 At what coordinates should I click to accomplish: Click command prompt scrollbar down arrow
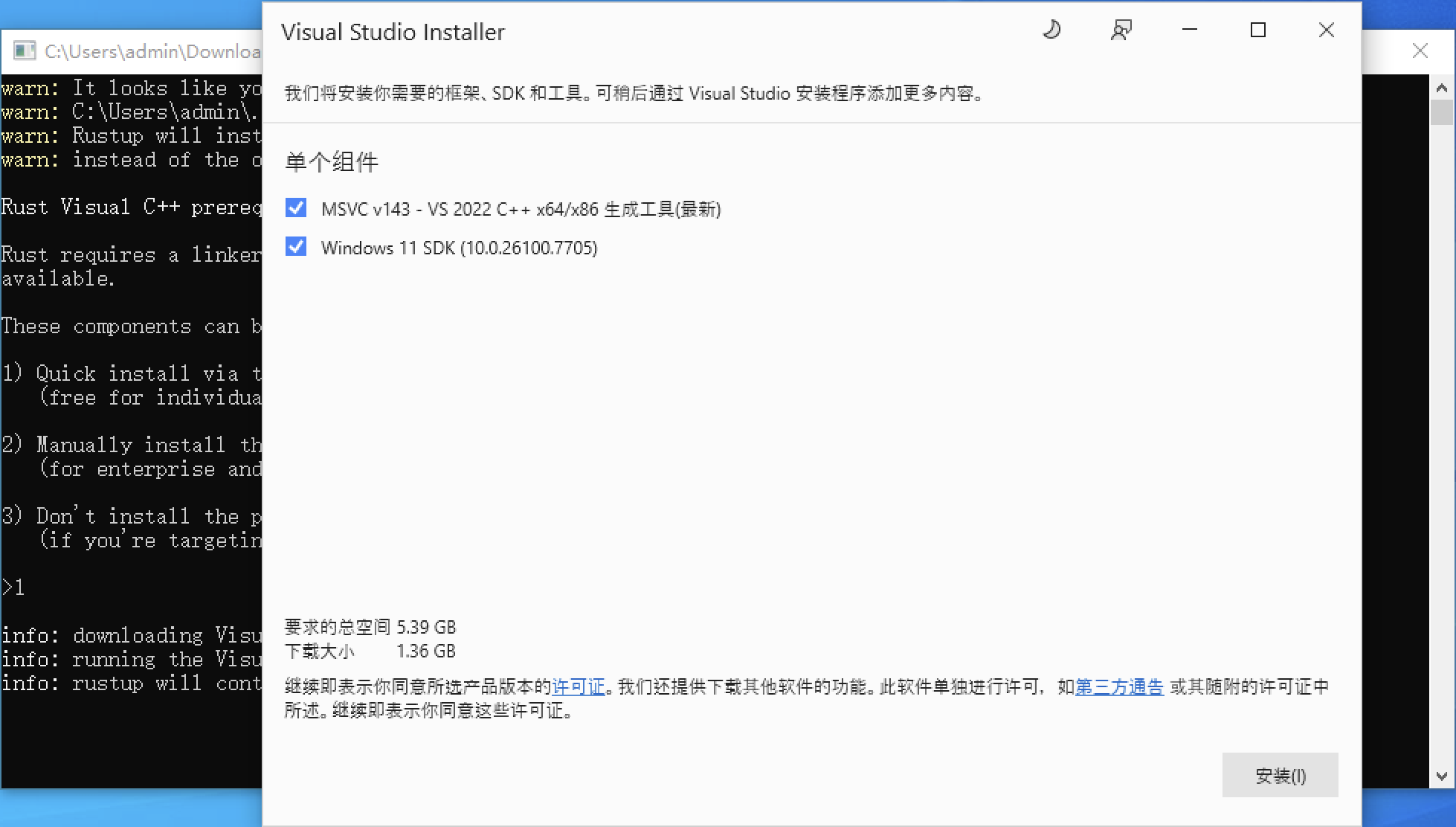click(x=1442, y=776)
